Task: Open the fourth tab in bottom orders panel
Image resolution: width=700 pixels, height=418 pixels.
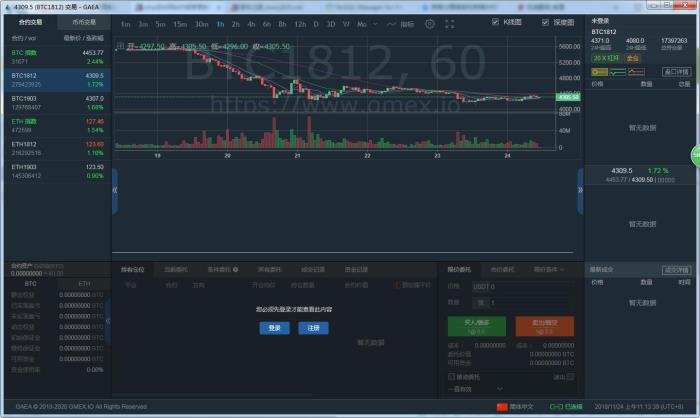Action: pyautogui.click(x=269, y=269)
